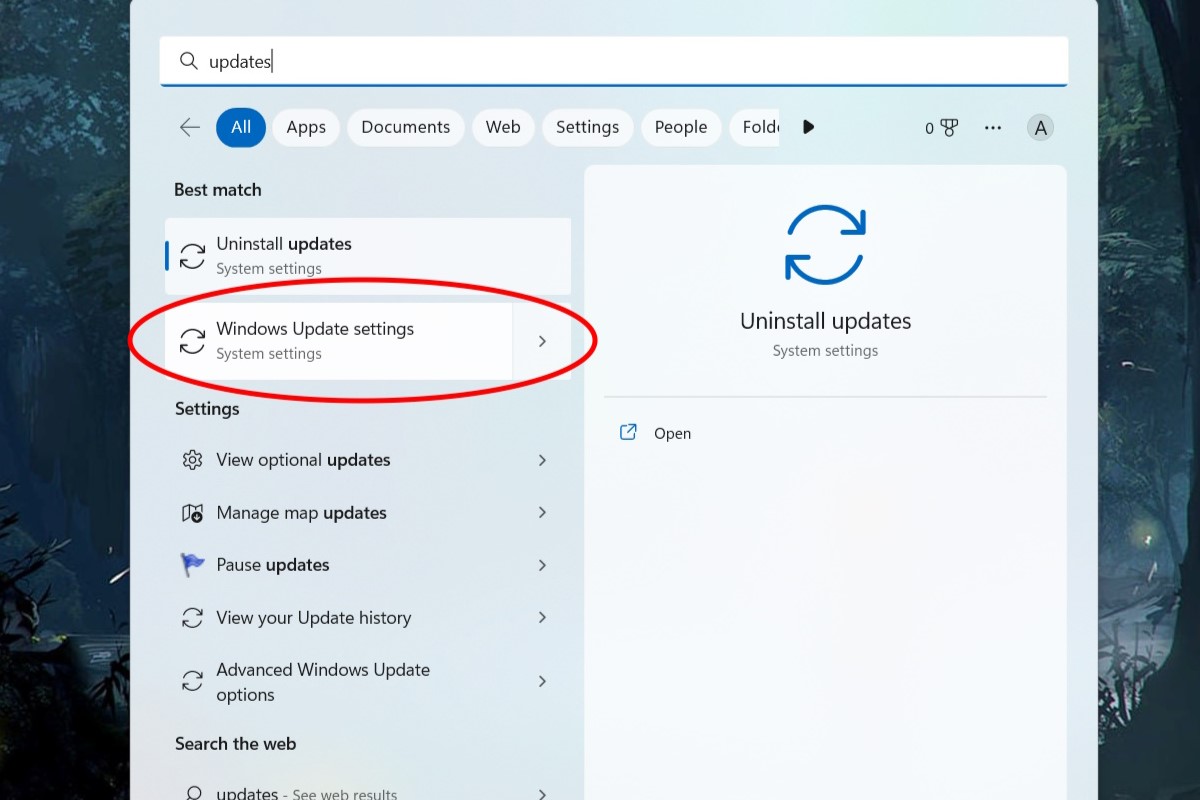Click the sync icon beside Windows Update settings

192,341
